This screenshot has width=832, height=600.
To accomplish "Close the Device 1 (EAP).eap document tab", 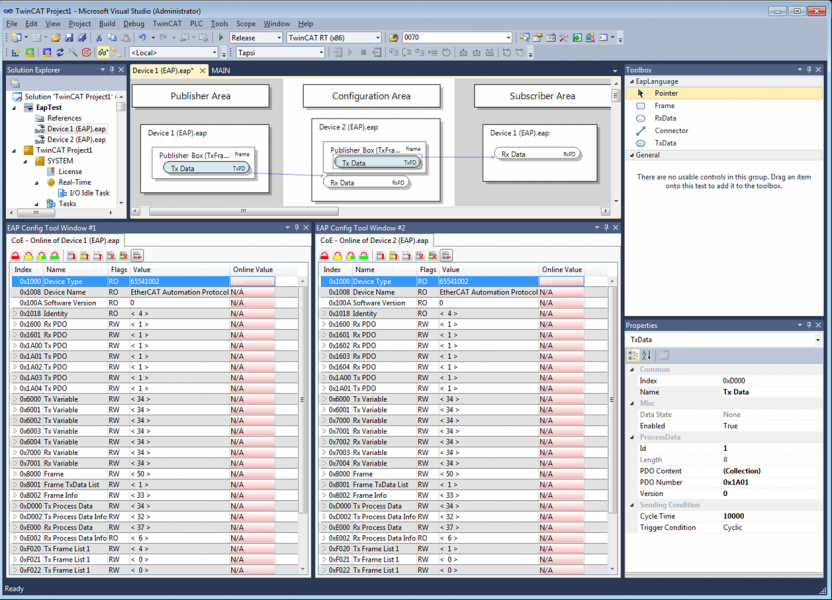I will 202,71.
